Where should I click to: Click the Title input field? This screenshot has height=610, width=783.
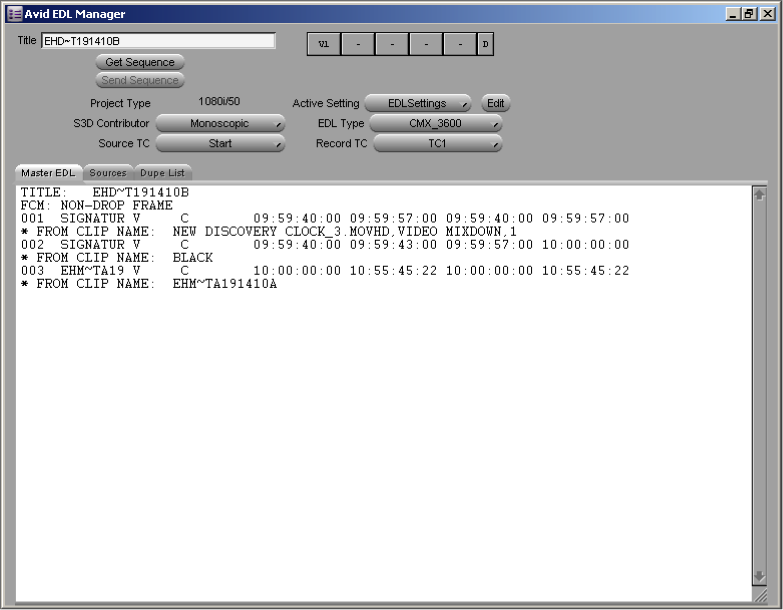pyautogui.click(x=158, y=41)
